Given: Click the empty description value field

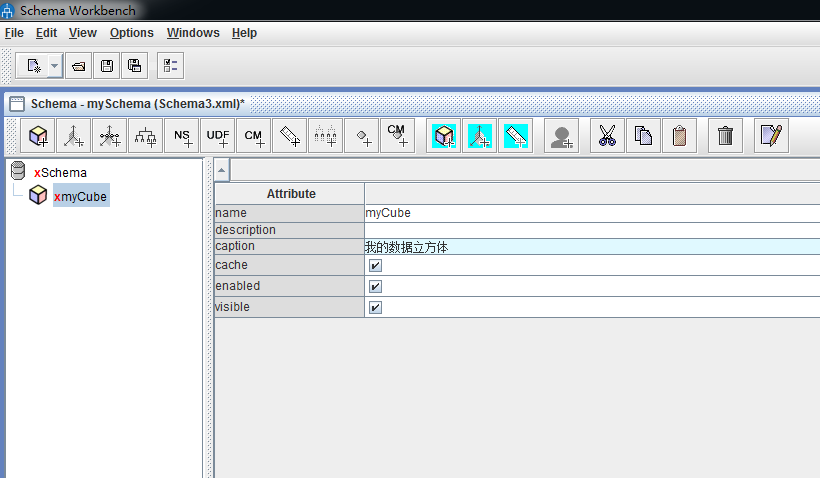Looking at the screenshot, I should pyautogui.click(x=592, y=230).
